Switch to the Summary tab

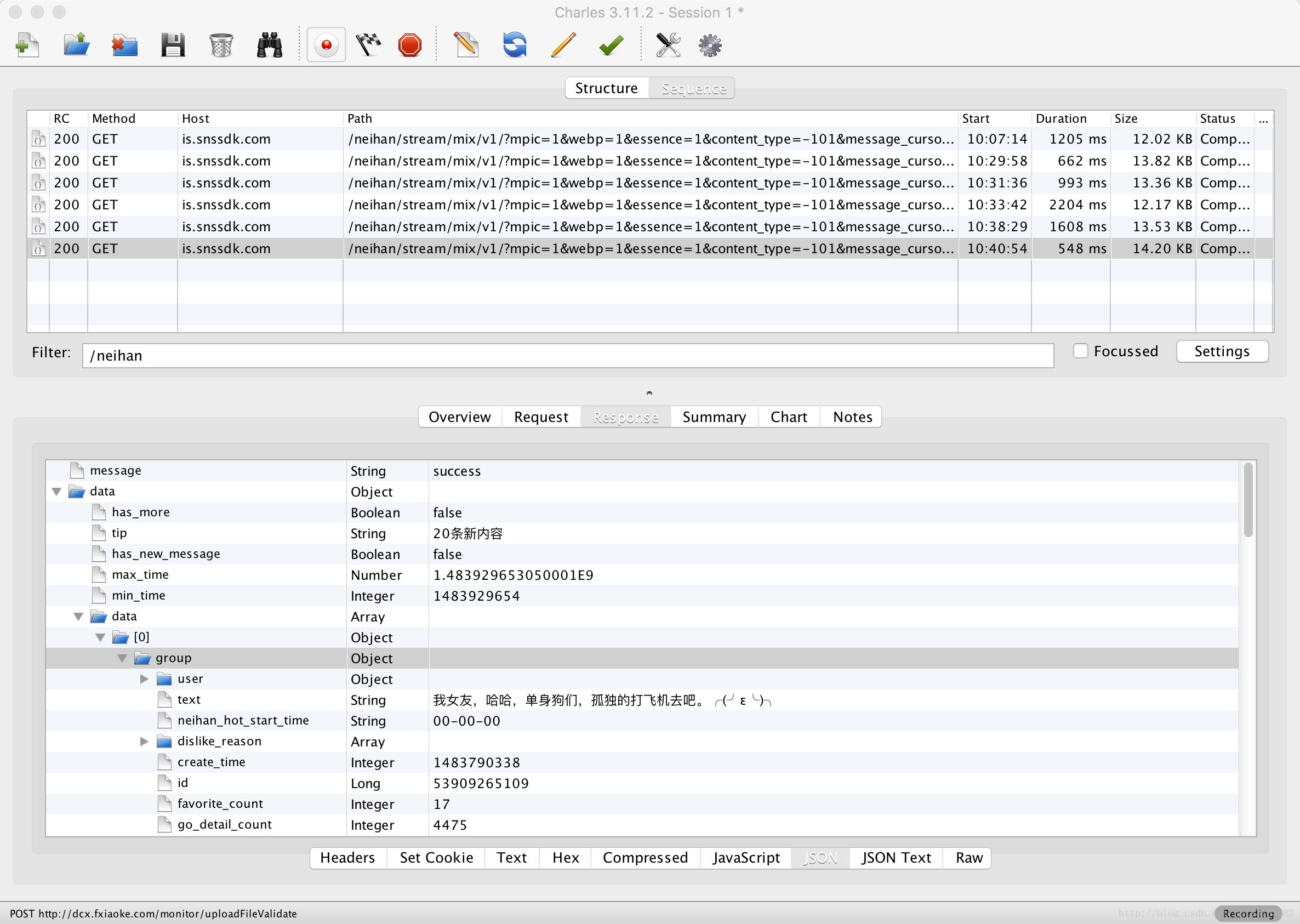(x=715, y=416)
